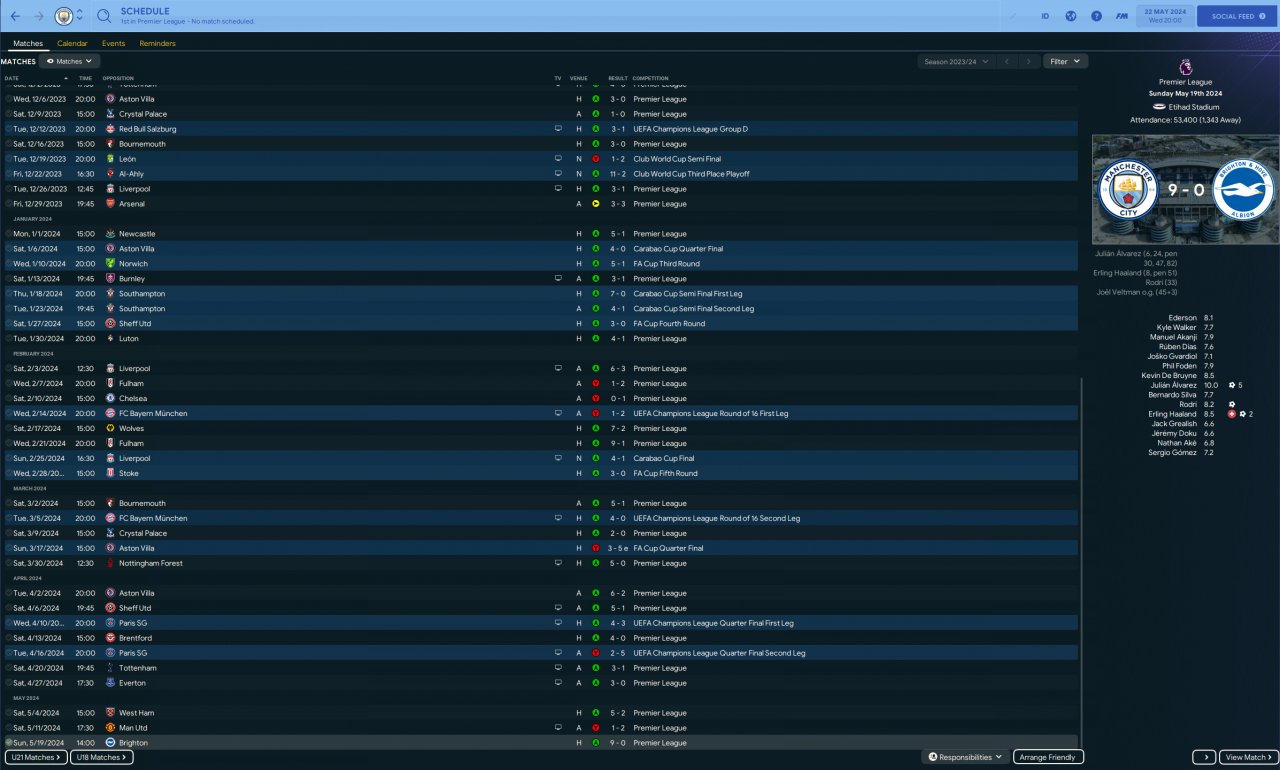Click the FC Bayern München badge on 2/14/2024
This screenshot has width=1280, height=770.
[110, 413]
